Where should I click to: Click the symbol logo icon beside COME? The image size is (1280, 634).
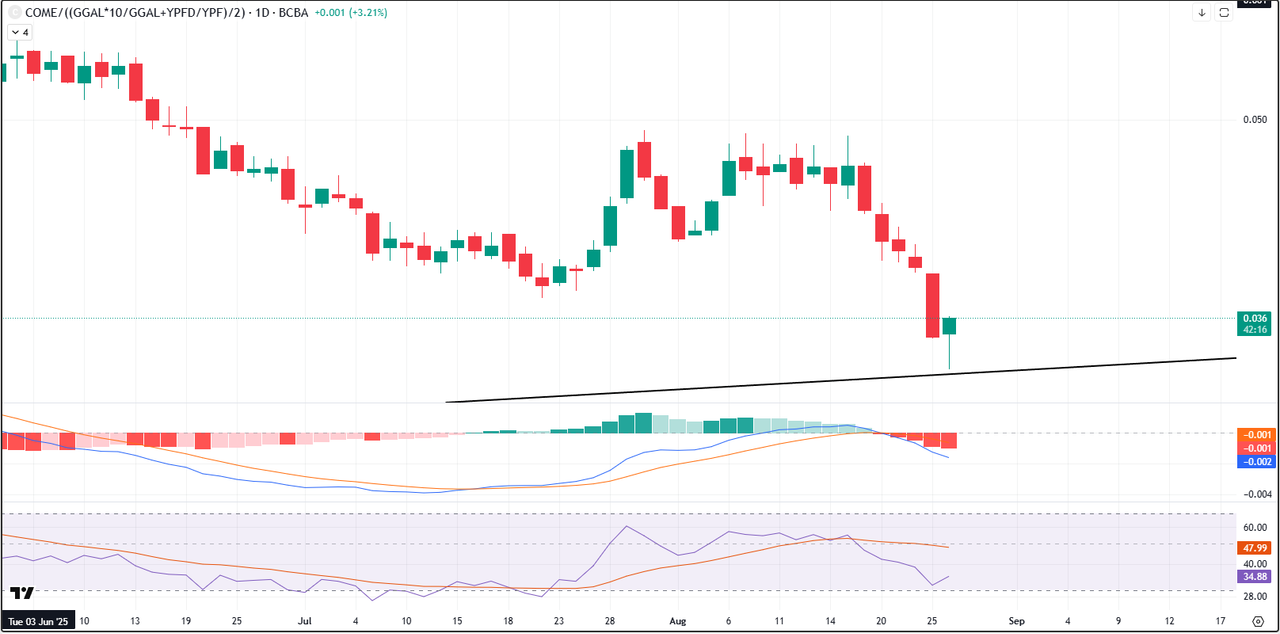[13, 13]
